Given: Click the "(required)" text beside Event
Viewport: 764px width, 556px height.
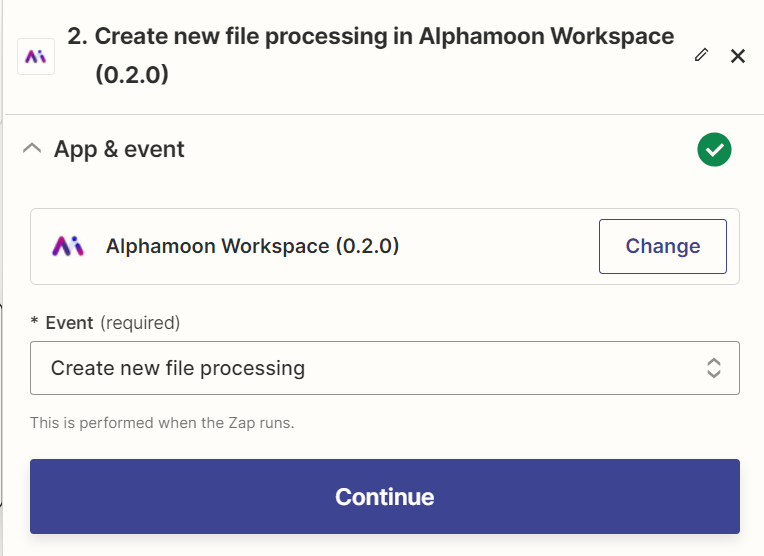Looking at the screenshot, I should click(x=139, y=323).
